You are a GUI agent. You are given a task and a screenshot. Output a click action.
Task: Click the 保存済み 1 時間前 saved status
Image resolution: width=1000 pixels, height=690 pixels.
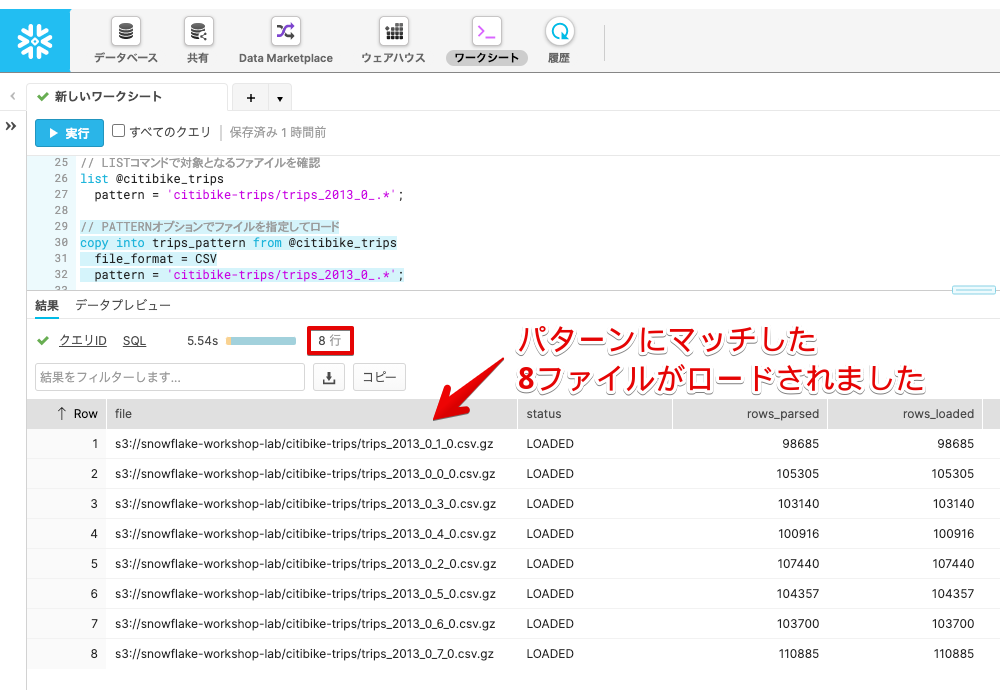click(x=278, y=133)
